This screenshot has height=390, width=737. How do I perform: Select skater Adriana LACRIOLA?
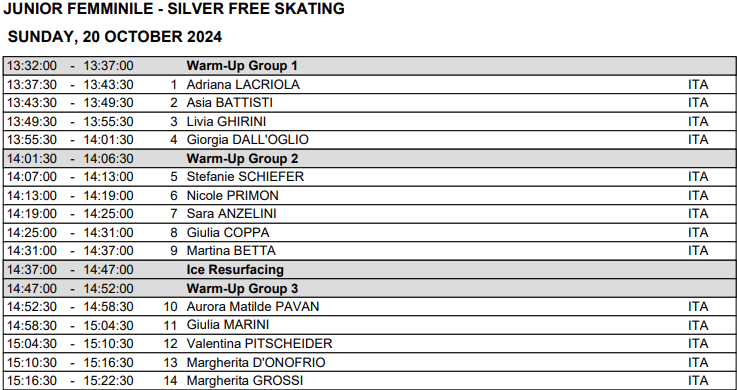tap(243, 85)
